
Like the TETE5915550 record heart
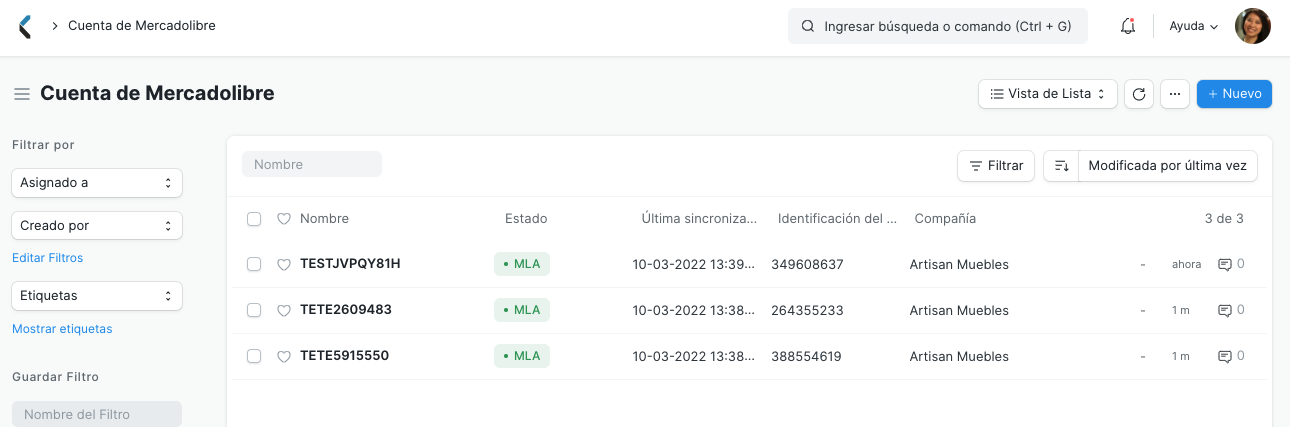283,357
